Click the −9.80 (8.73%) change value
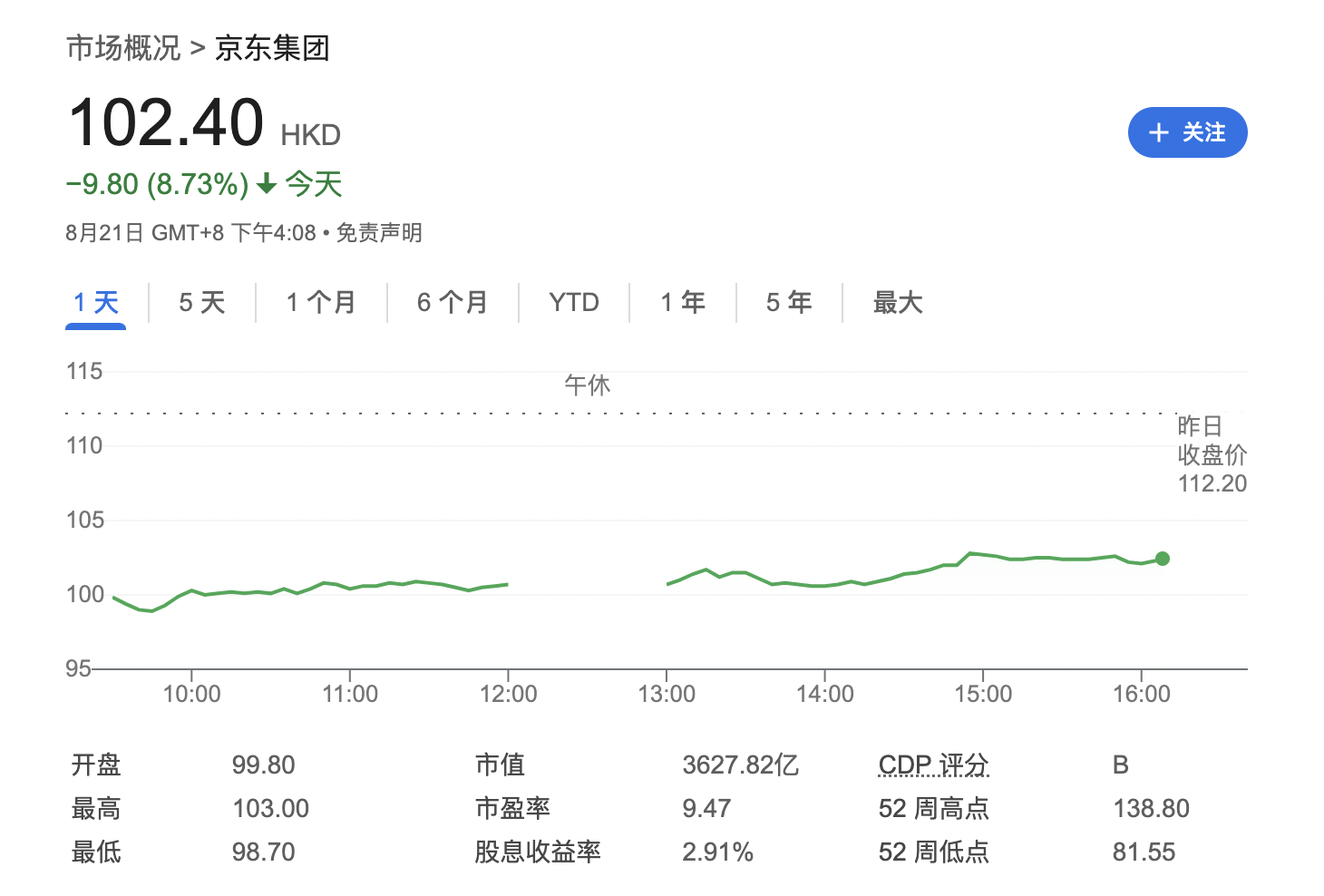The width and height of the screenshot is (1324, 896). tap(157, 184)
